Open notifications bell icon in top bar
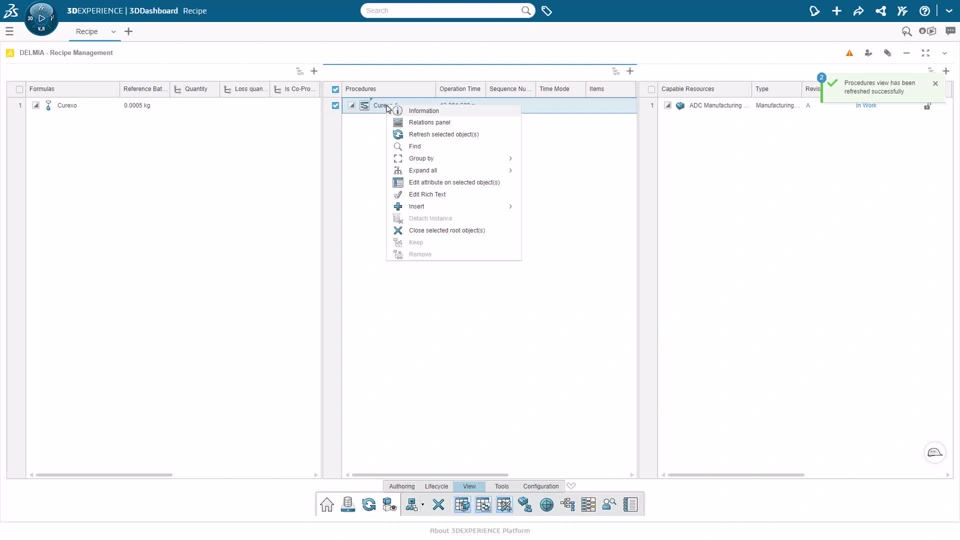Image resolution: width=960 pixels, height=540 pixels. 814,10
